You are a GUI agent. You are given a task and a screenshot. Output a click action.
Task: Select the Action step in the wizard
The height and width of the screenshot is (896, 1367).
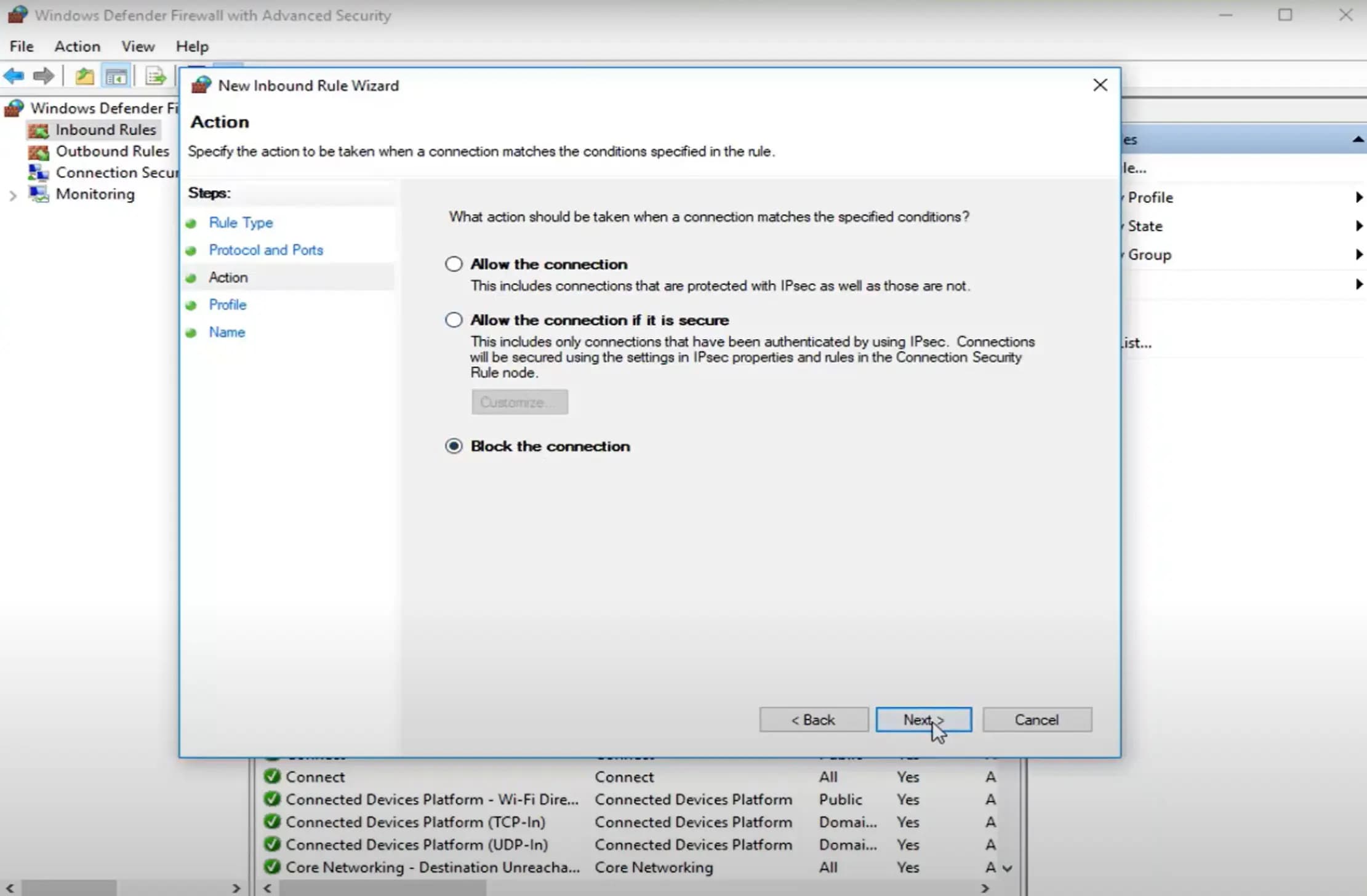click(228, 278)
